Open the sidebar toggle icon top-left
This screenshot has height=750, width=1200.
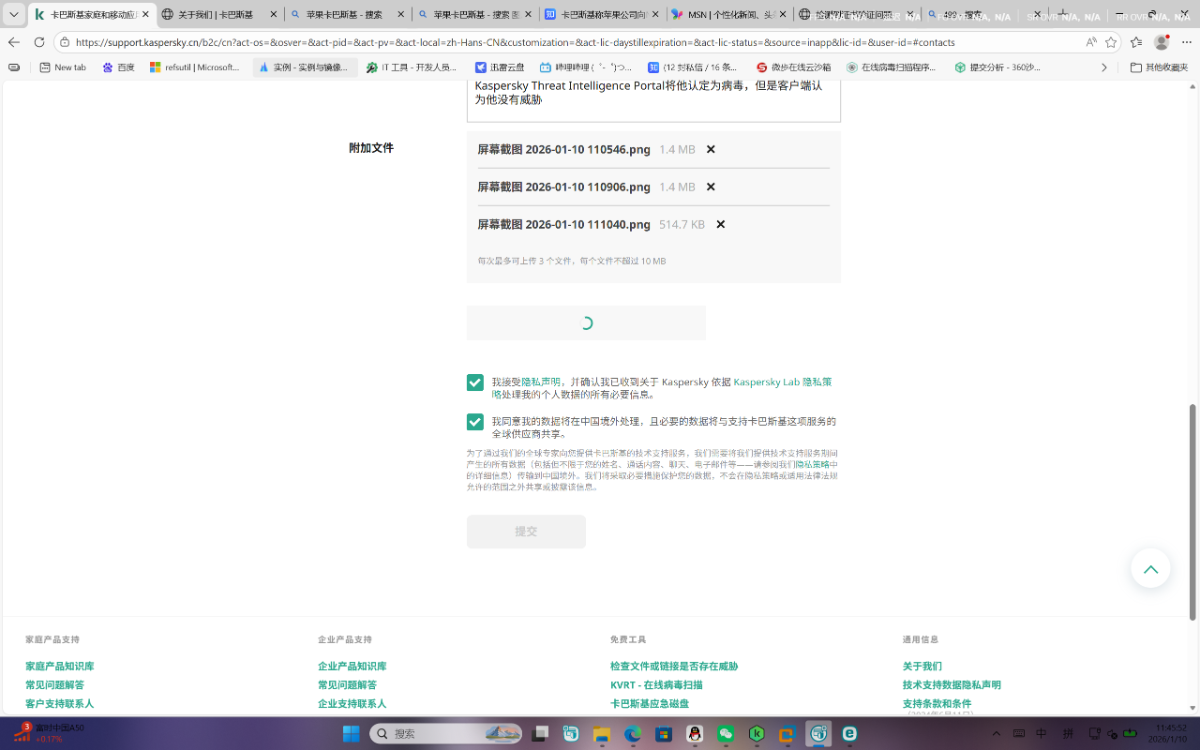click(14, 67)
